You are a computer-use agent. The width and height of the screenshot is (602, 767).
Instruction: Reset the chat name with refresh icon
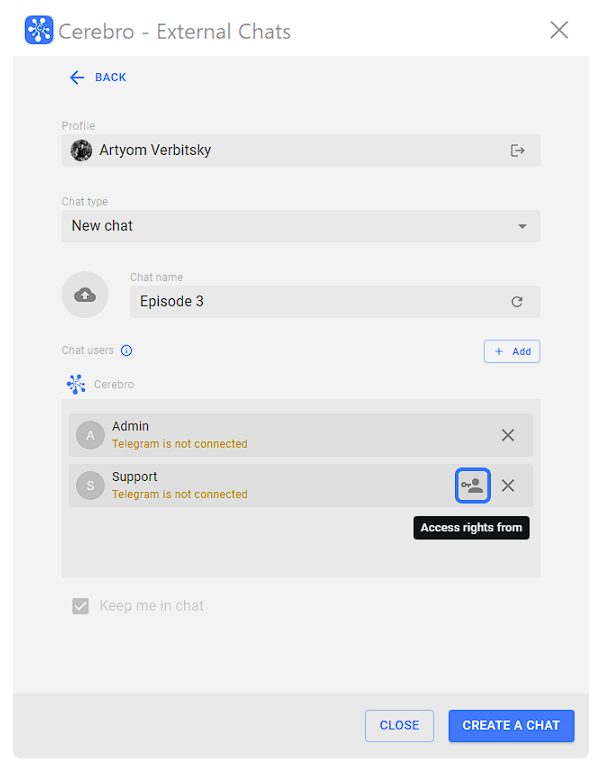pos(517,302)
